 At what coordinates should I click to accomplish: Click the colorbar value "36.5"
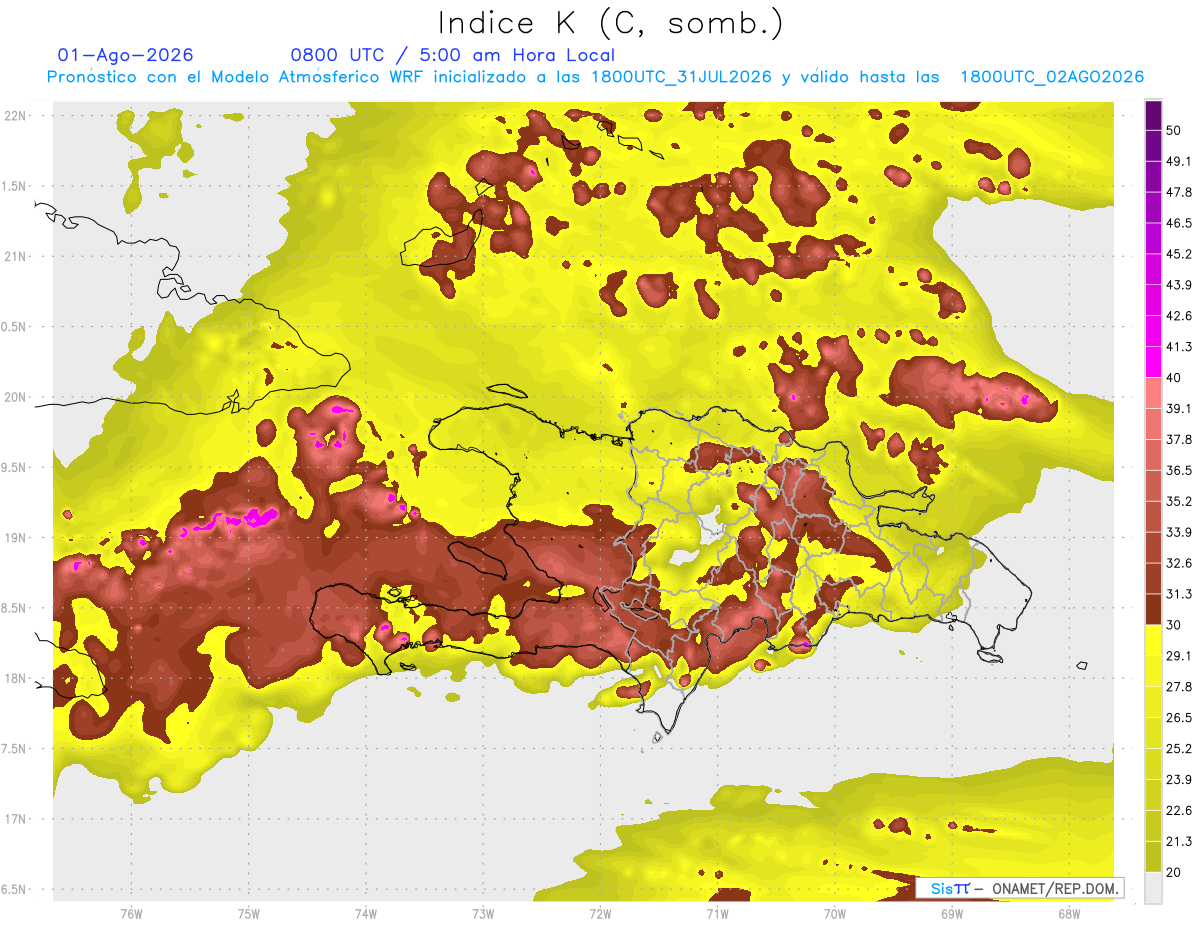[x=1178, y=470]
